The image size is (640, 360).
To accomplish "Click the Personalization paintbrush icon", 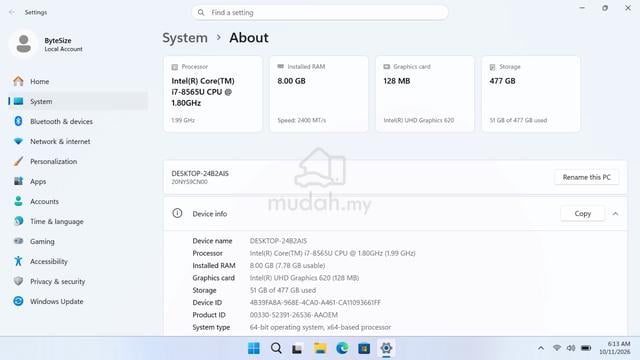I will [x=18, y=161].
